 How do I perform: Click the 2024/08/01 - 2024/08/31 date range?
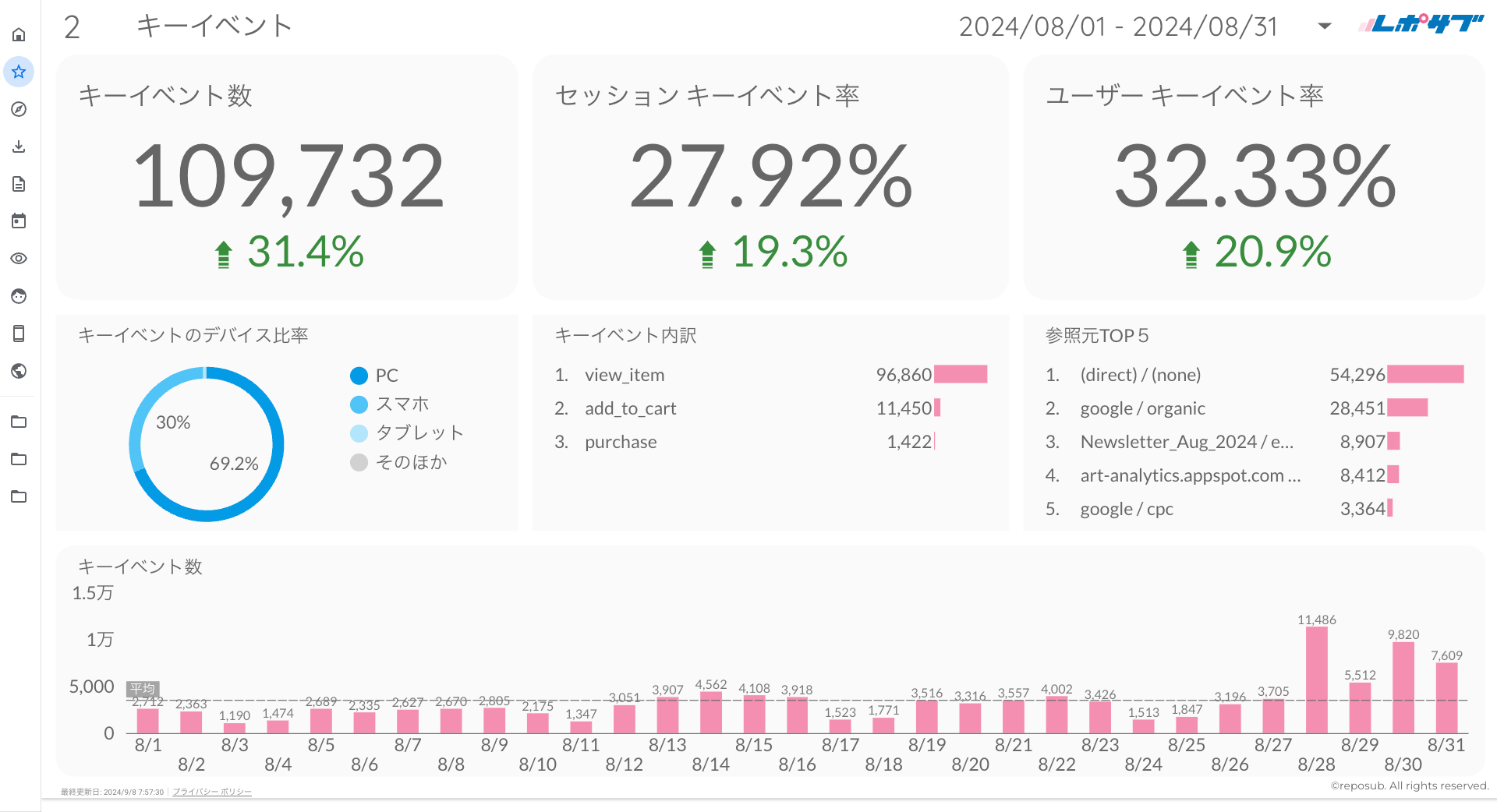[x=1118, y=27]
